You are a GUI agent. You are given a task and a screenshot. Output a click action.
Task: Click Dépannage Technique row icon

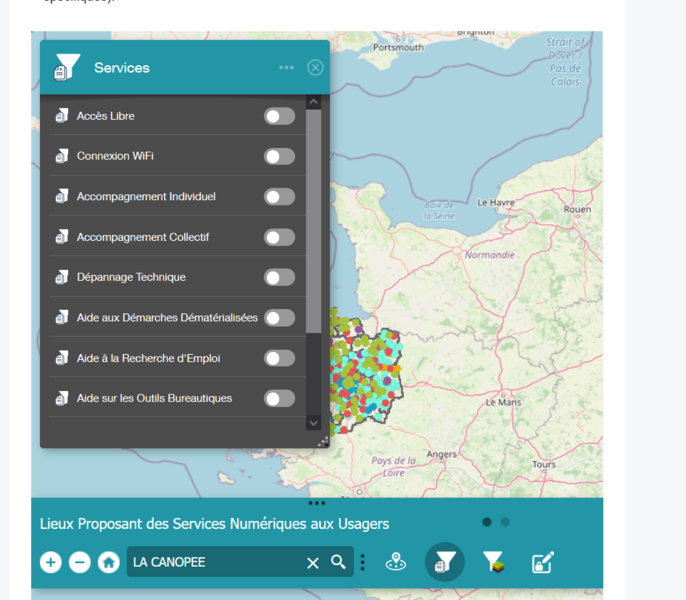[62, 277]
